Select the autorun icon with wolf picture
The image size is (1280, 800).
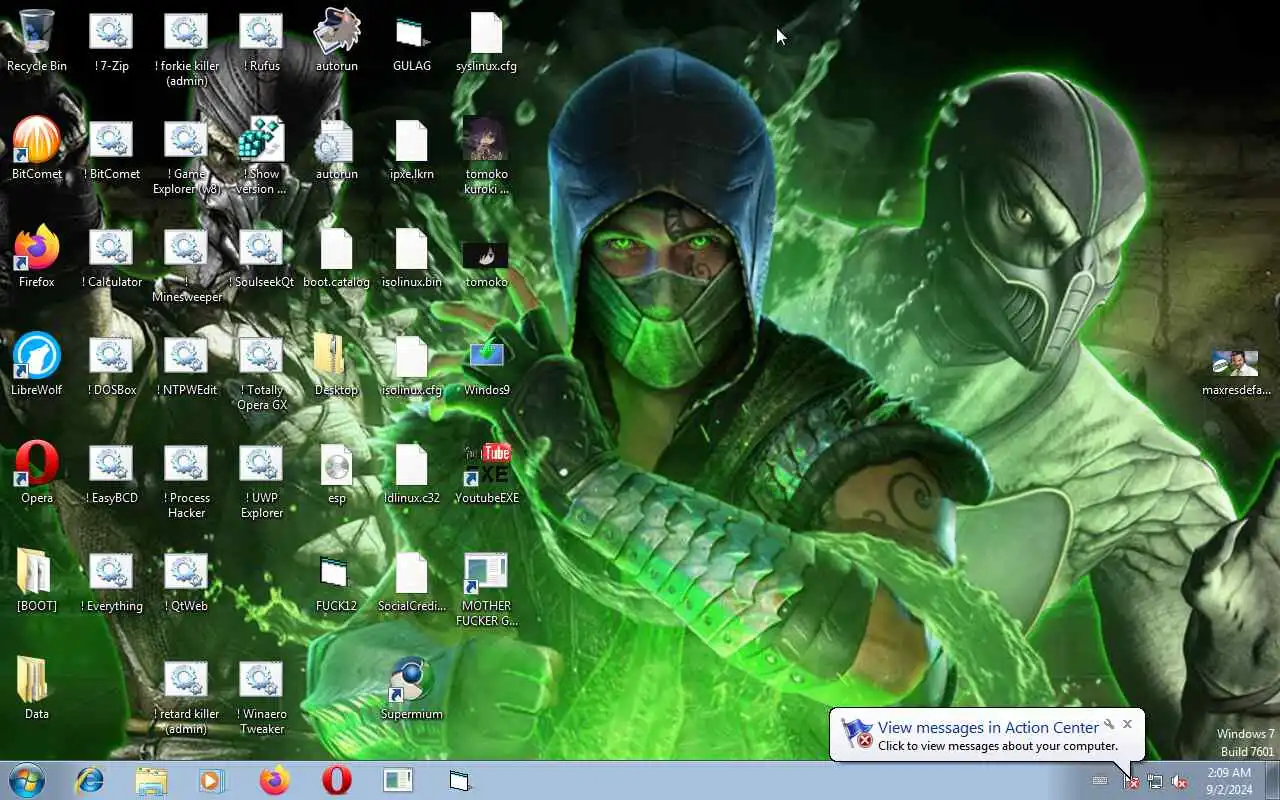(x=337, y=41)
